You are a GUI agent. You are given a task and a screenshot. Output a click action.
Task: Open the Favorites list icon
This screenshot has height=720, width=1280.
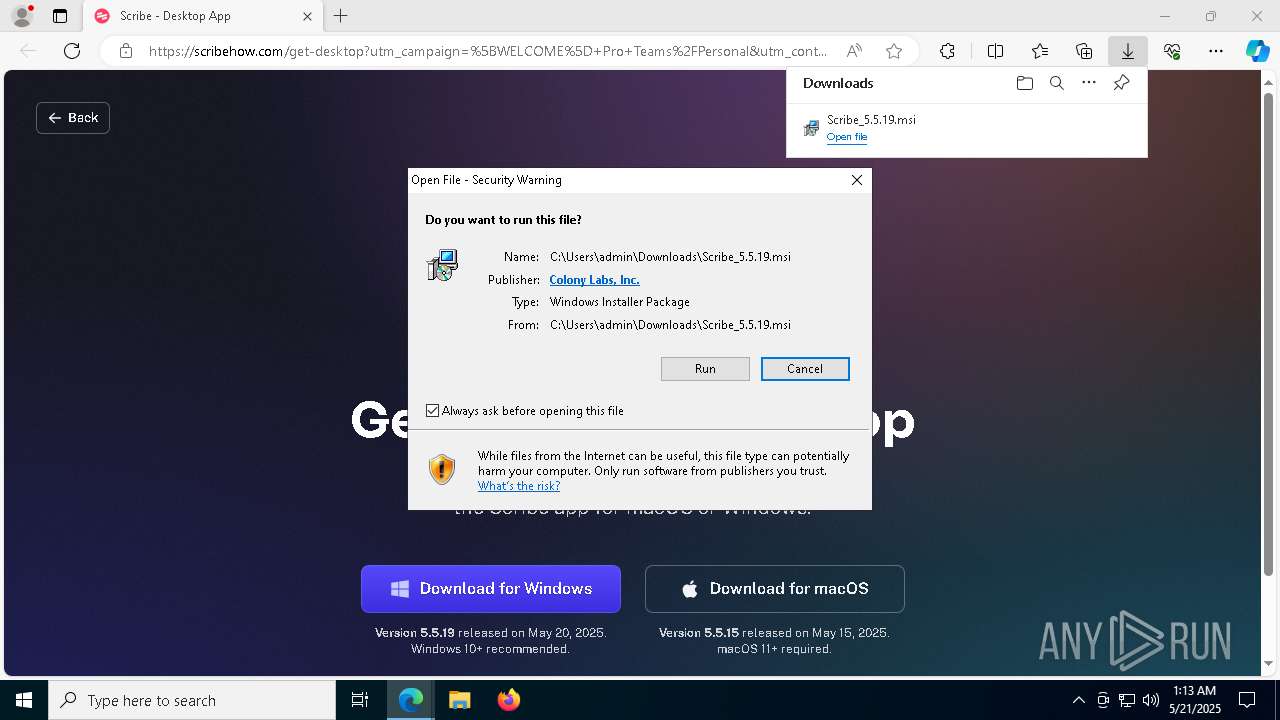tap(1040, 51)
